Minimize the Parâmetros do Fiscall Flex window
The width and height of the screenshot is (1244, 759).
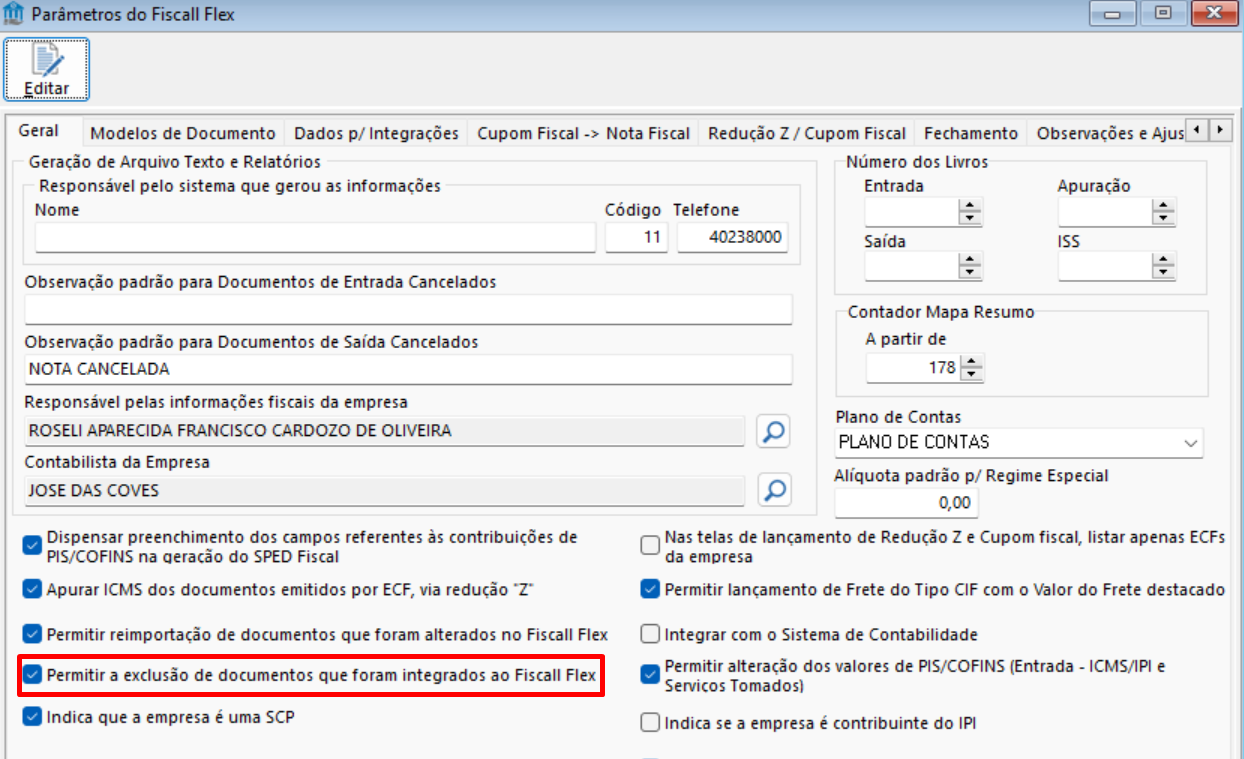1112,13
